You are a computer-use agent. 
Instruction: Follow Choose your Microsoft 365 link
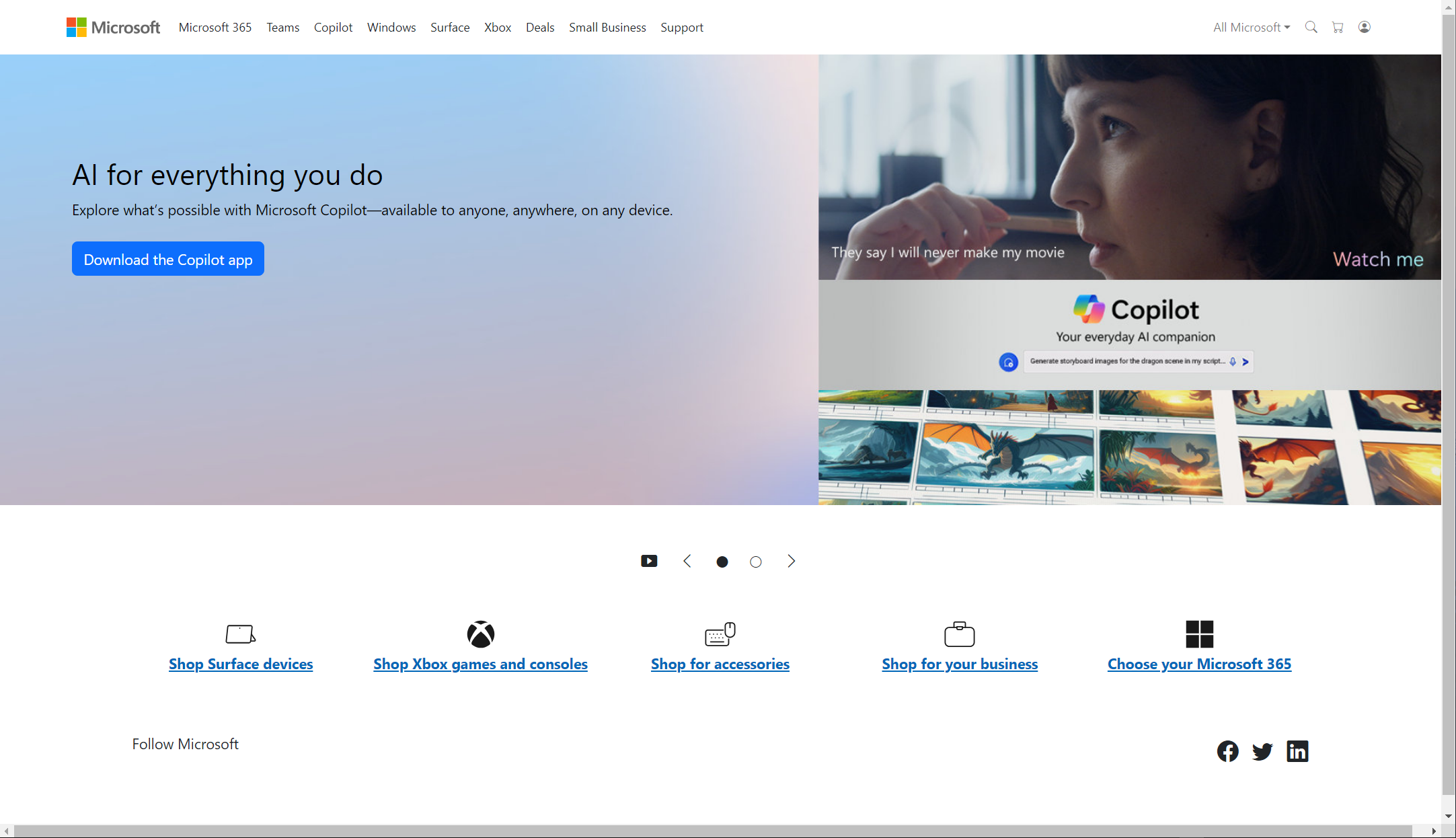(x=1199, y=664)
